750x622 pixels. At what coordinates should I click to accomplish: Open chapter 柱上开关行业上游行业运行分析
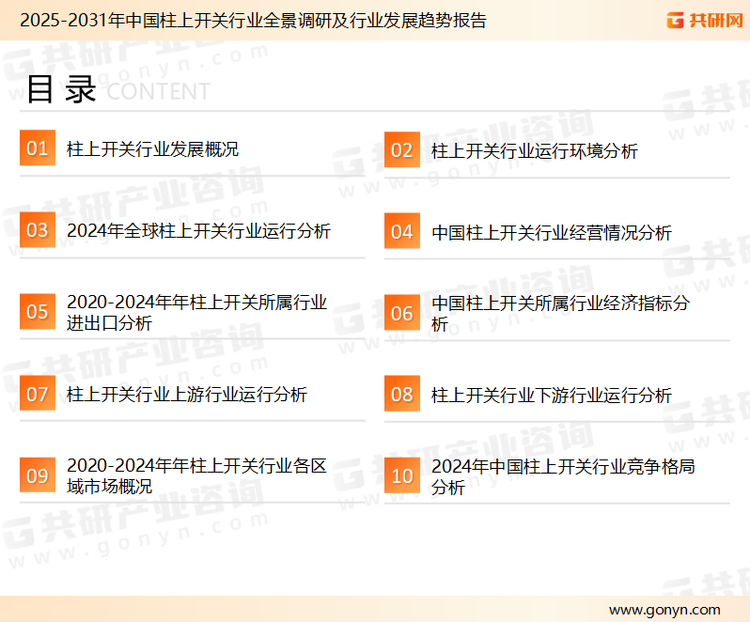click(x=187, y=394)
